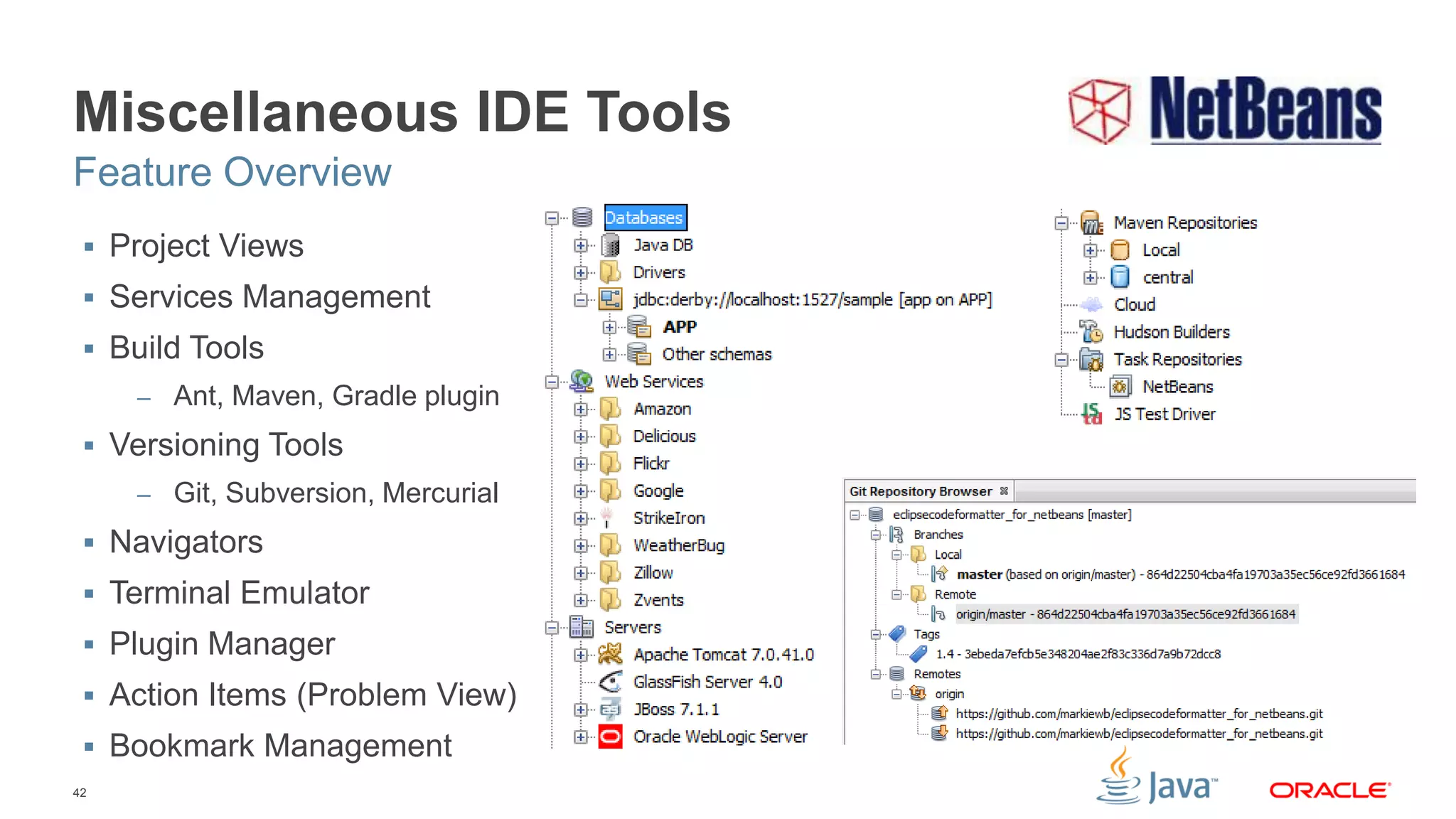The image size is (1456, 819).
Task: Collapse the Git Branches node
Action: click(876, 535)
